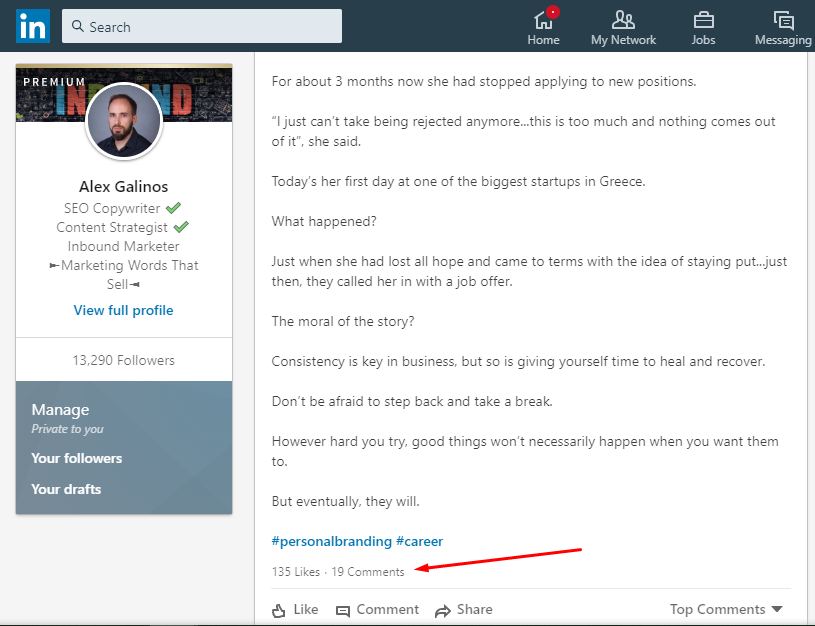Screen dimensions: 815x626
Task: Click Alex Galinos profile photo
Action: (x=124, y=120)
